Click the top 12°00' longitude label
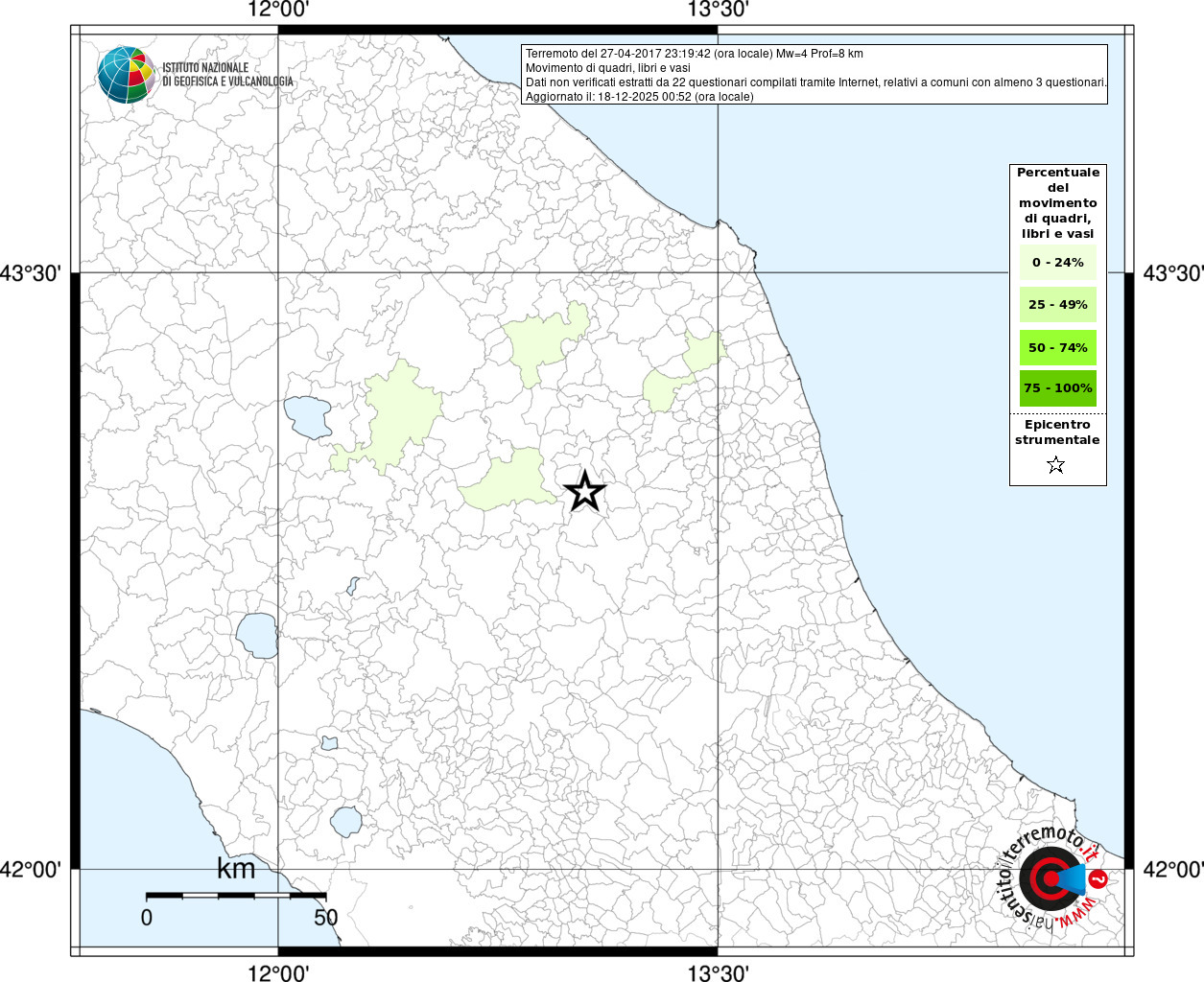 (278, 11)
